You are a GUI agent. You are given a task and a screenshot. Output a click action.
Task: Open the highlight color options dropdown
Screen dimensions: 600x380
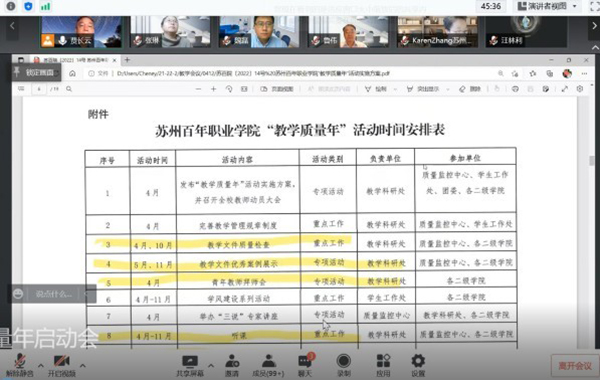tap(448, 89)
